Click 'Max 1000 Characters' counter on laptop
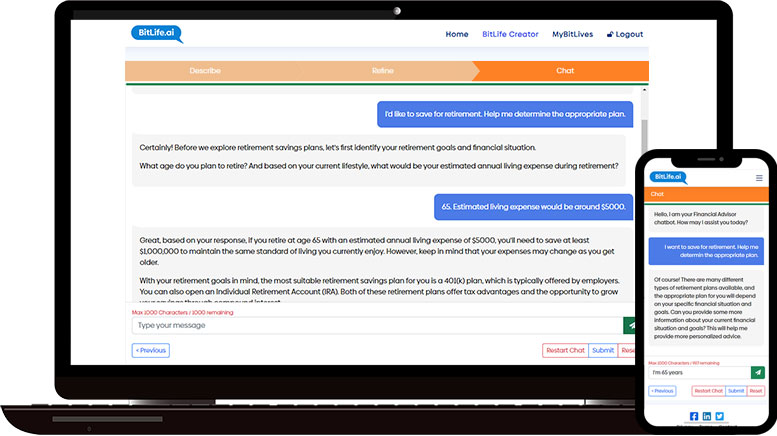This screenshot has width=777, height=436. pos(182,313)
